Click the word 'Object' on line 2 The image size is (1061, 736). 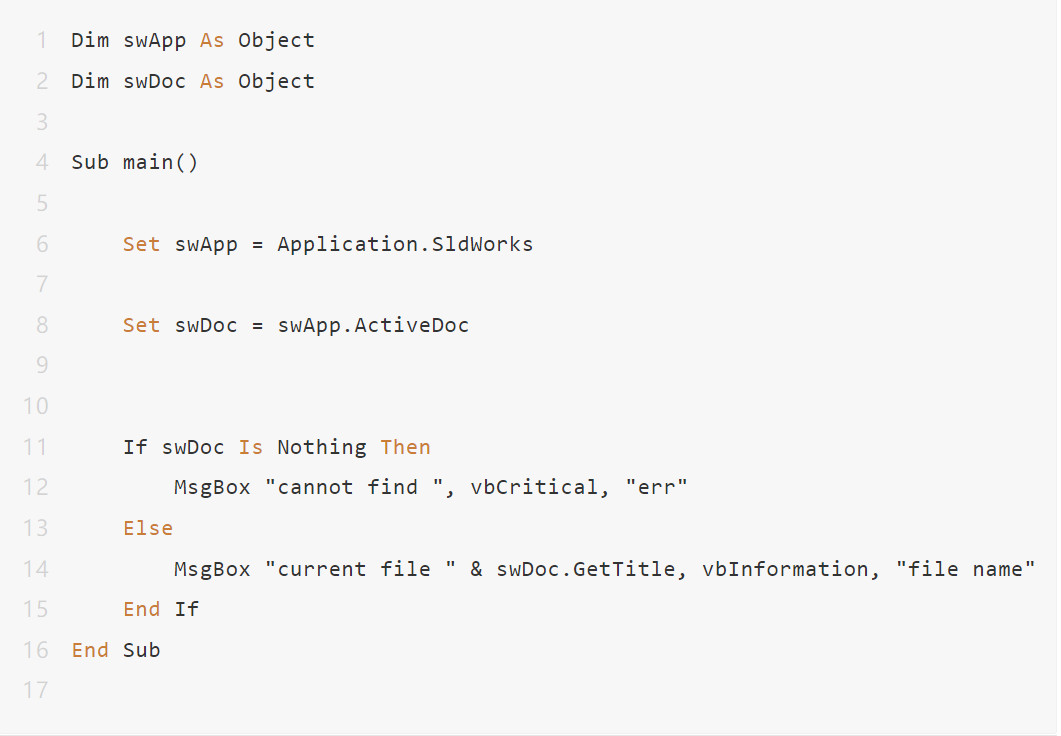click(x=276, y=81)
